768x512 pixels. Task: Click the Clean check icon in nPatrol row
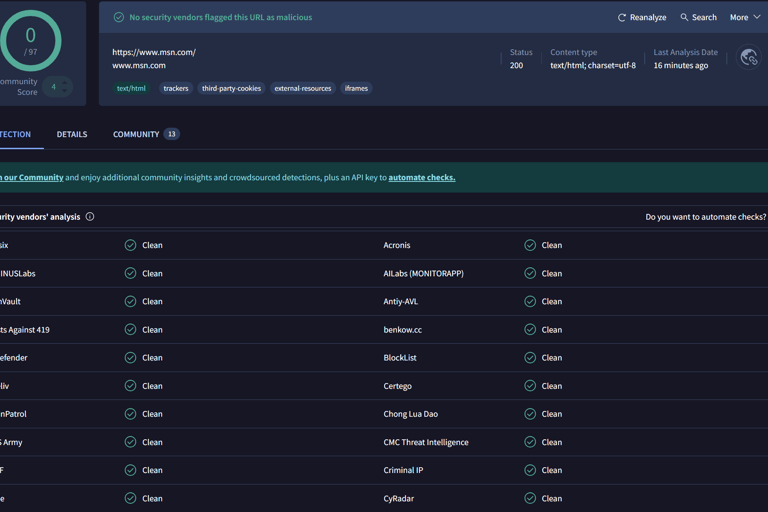[x=130, y=414]
